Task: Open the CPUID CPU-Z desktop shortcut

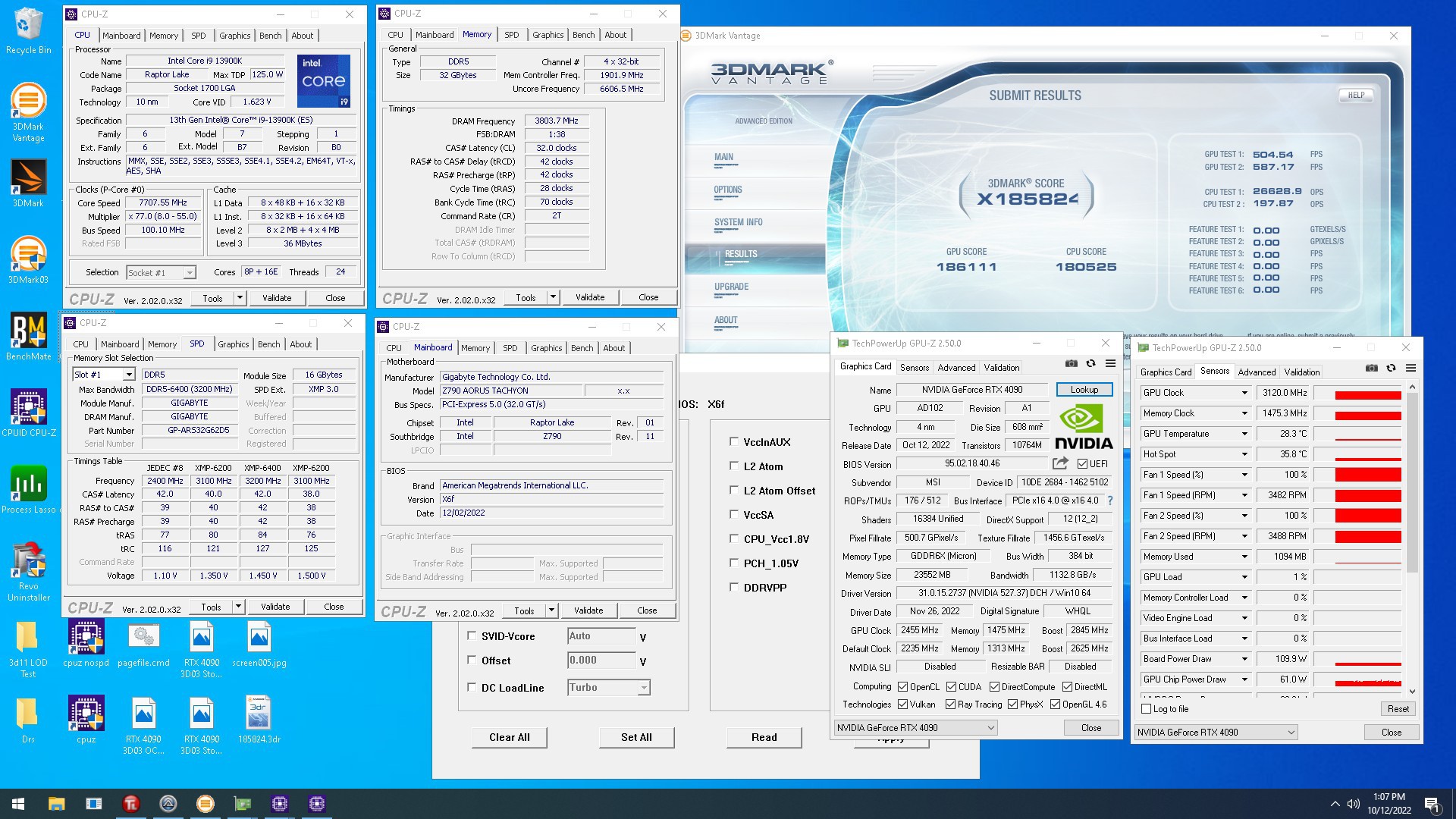Action: coord(28,413)
